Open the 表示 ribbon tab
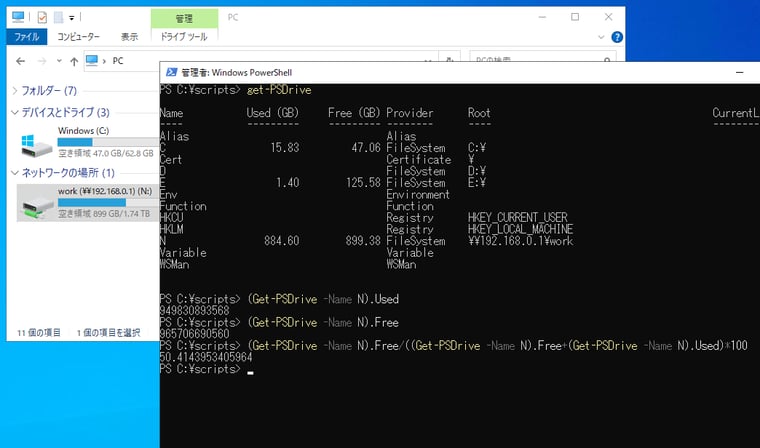 [x=129, y=37]
